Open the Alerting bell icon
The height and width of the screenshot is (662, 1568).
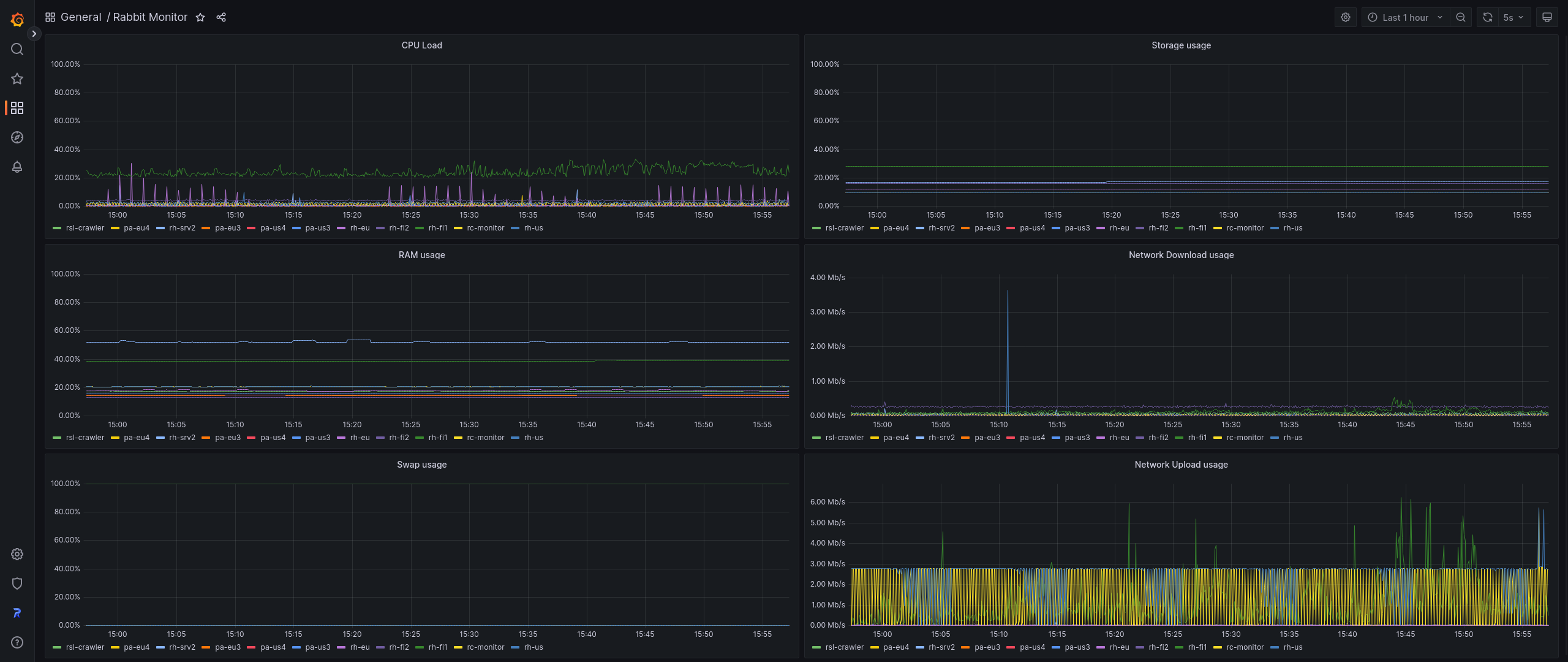click(x=17, y=167)
